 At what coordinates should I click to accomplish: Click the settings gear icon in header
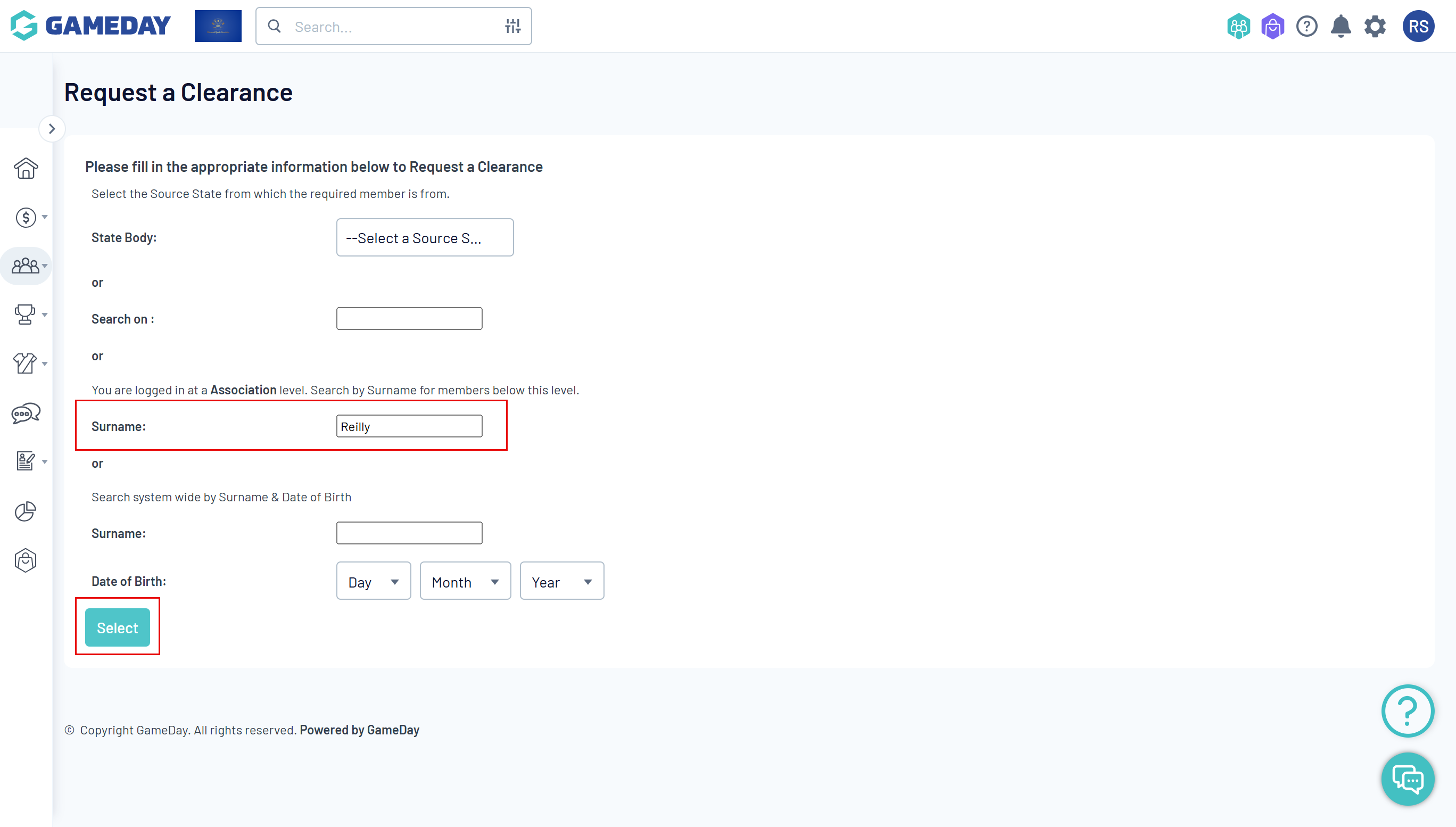pos(1375,26)
